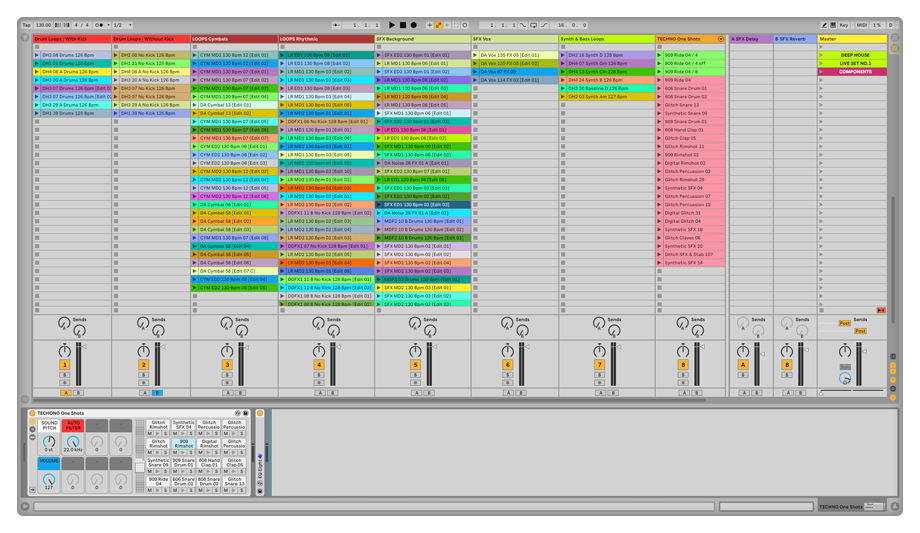The height and width of the screenshot is (533, 920).
Task: Toggle crossfader assign A on track 1
Action: coord(66,393)
